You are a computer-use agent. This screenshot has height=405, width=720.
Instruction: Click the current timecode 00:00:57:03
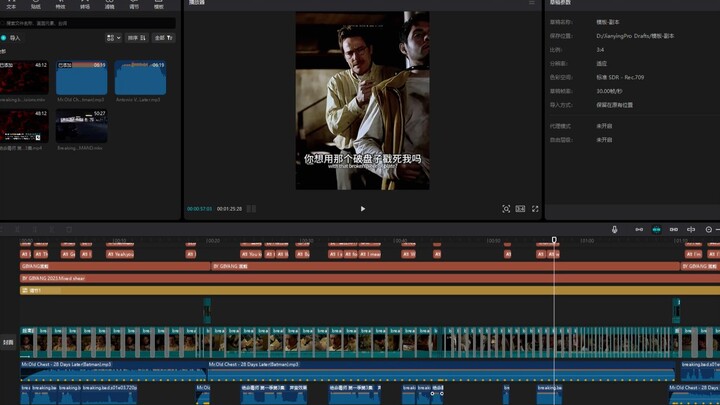pos(199,209)
